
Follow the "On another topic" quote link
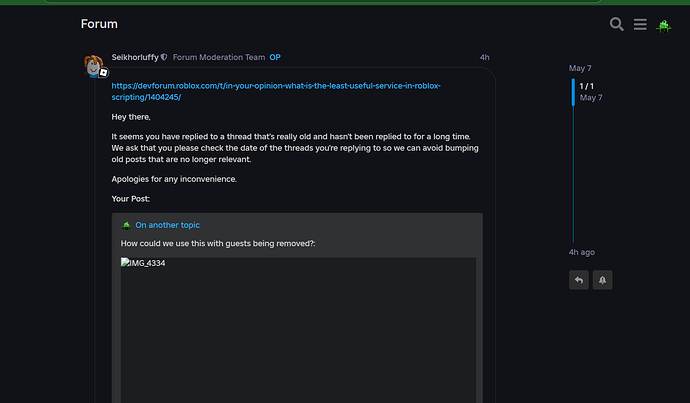point(167,225)
